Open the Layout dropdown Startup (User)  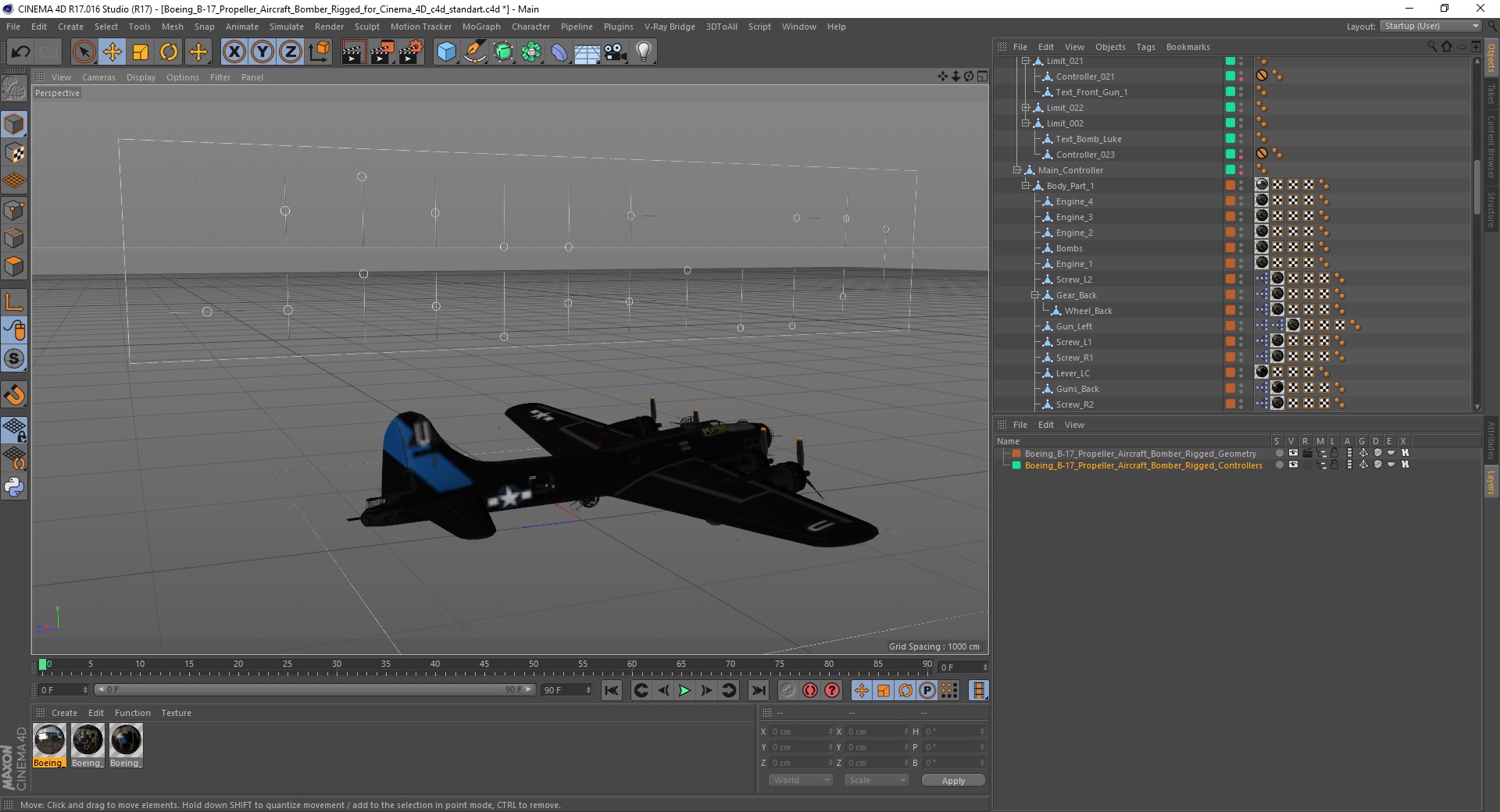click(x=1431, y=26)
